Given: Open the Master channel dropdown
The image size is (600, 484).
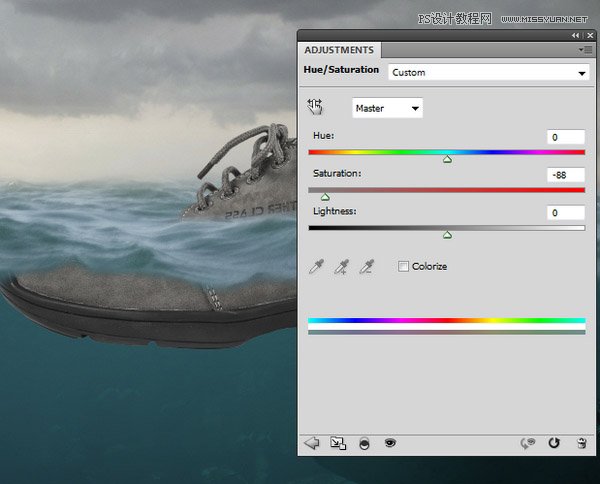Looking at the screenshot, I should [388, 107].
